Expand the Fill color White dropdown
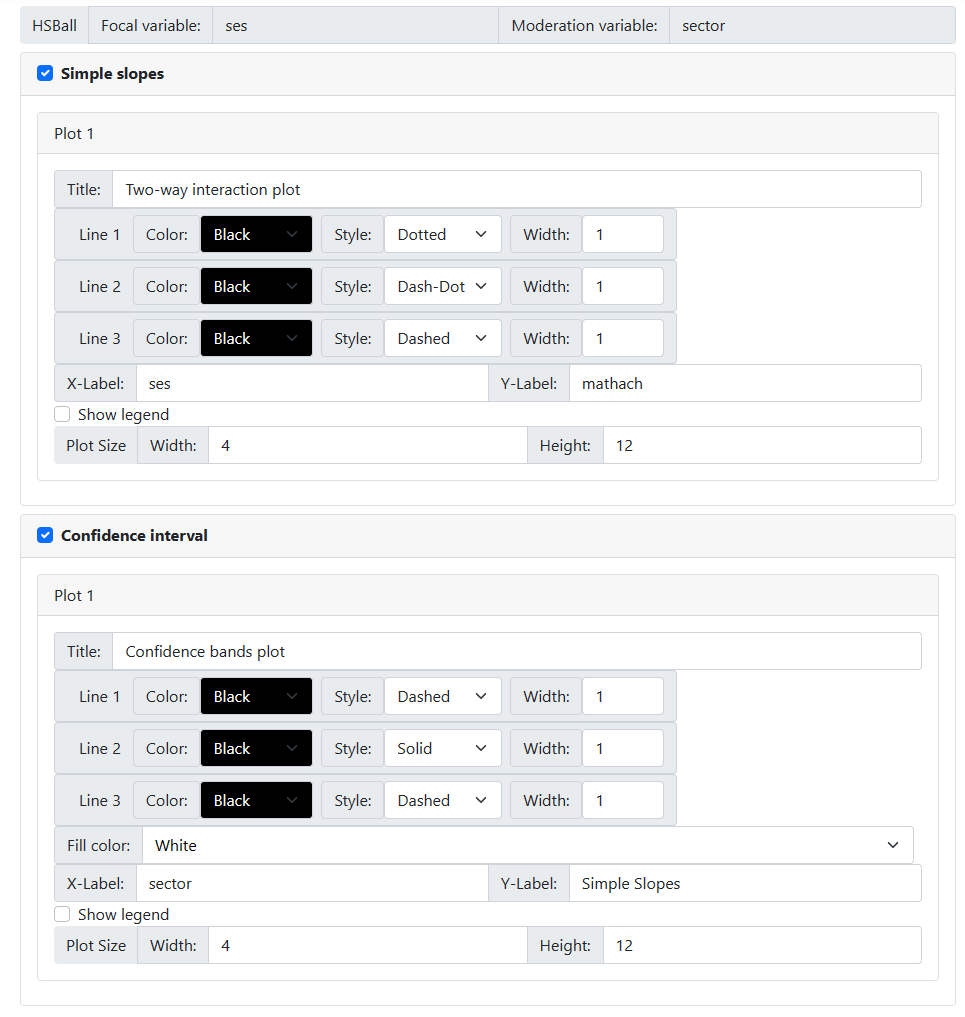The width and height of the screenshot is (965, 1017). (527, 846)
